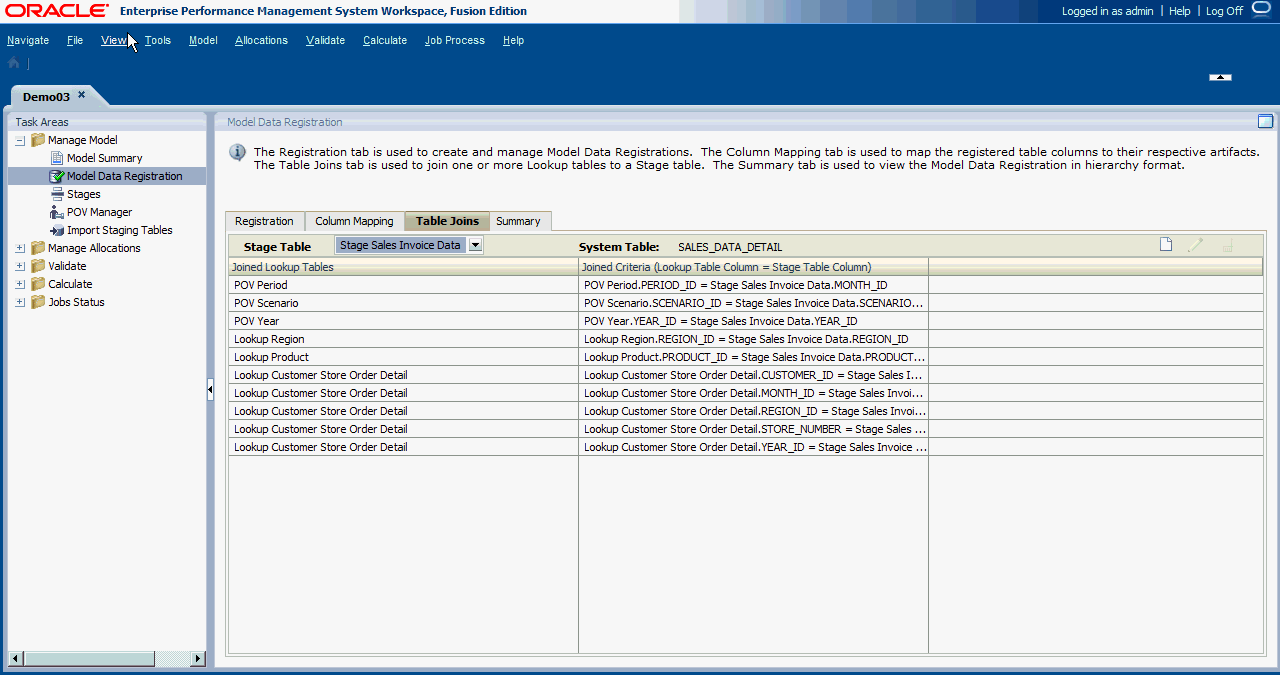The height and width of the screenshot is (675, 1280).
Task: Open the File menu
Action: click(75, 40)
